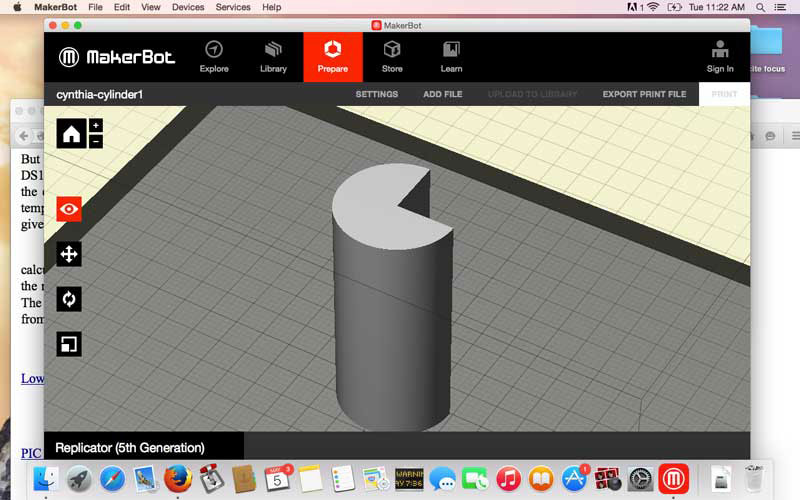This screenshot has width=800, height=500.
Task: Click the Replicator (5th Generation) printer label
Action: 130,448
